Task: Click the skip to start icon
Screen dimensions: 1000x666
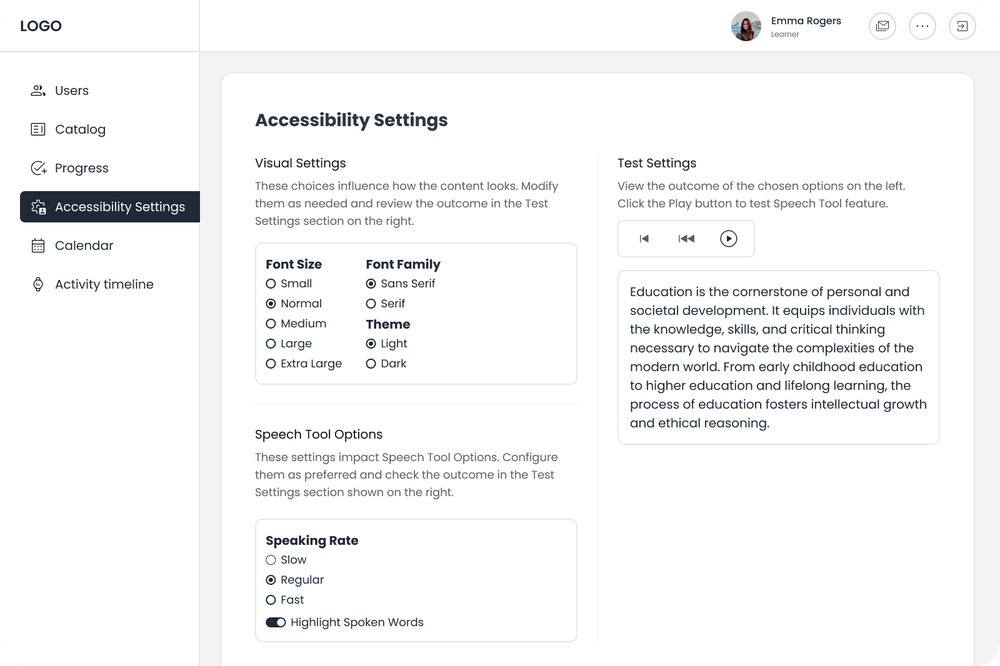Action: (x=644, y=239)
